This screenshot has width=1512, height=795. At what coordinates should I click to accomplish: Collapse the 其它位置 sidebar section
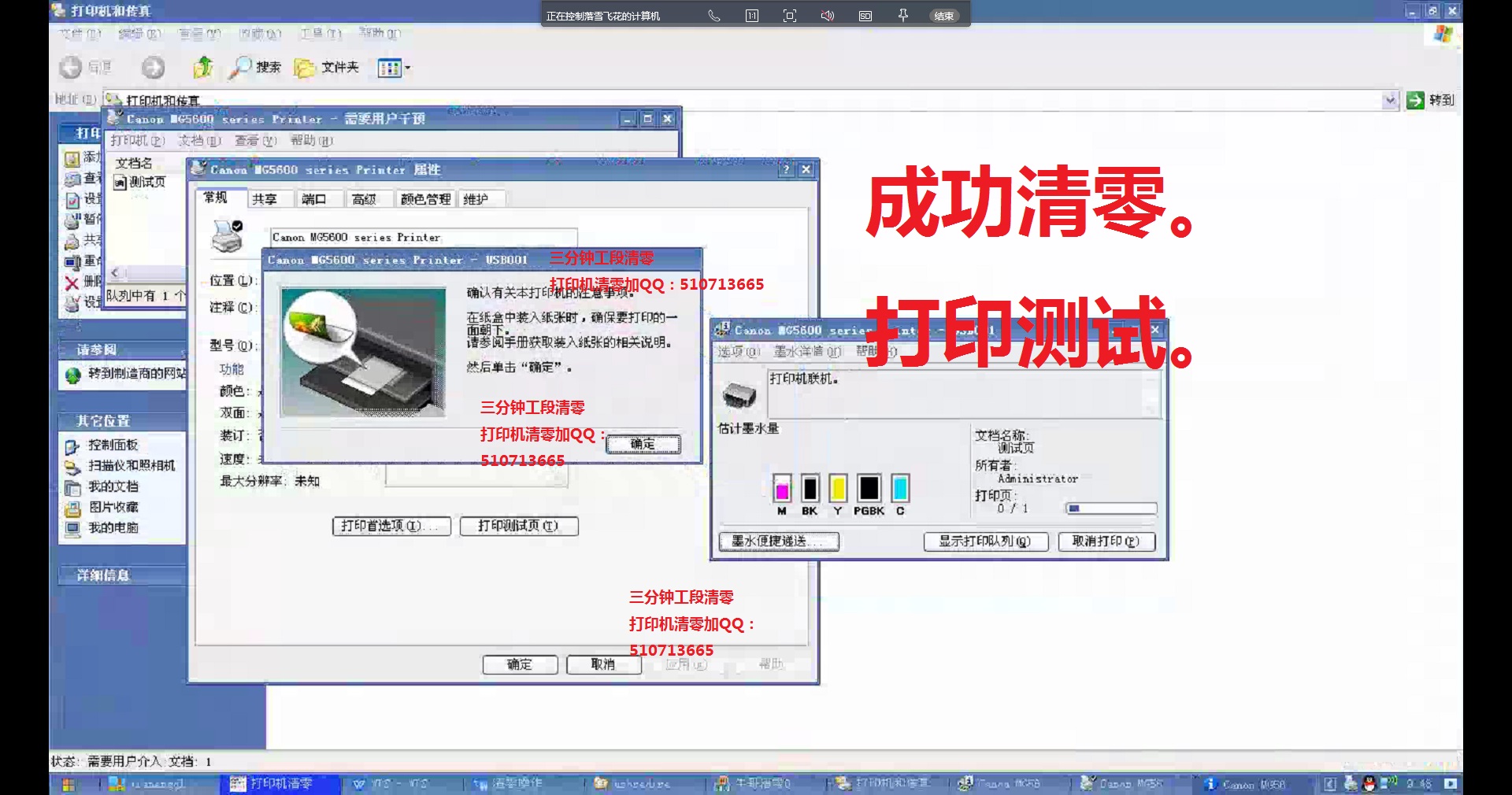(x=122, y=421)
